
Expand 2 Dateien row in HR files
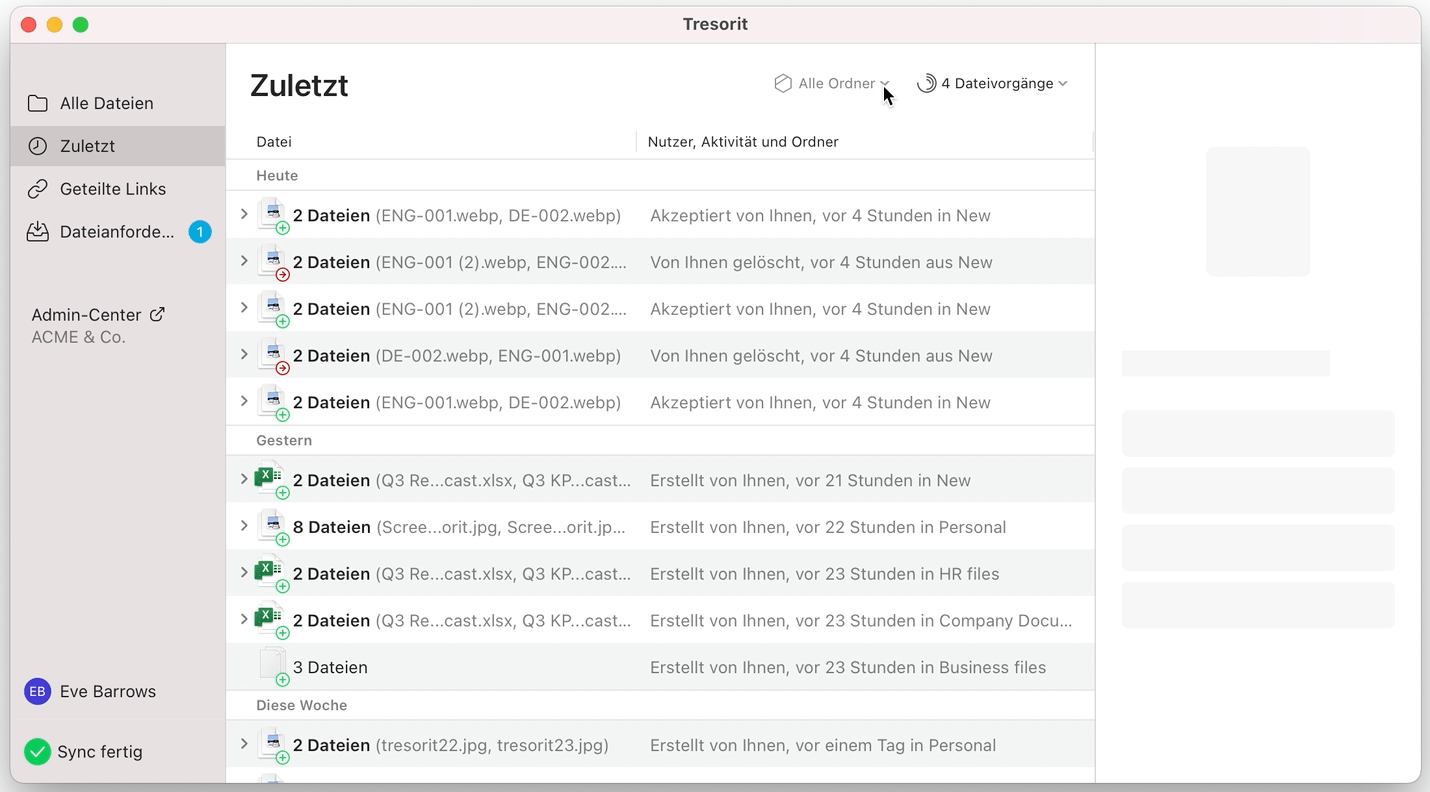(x=244, y=573)
